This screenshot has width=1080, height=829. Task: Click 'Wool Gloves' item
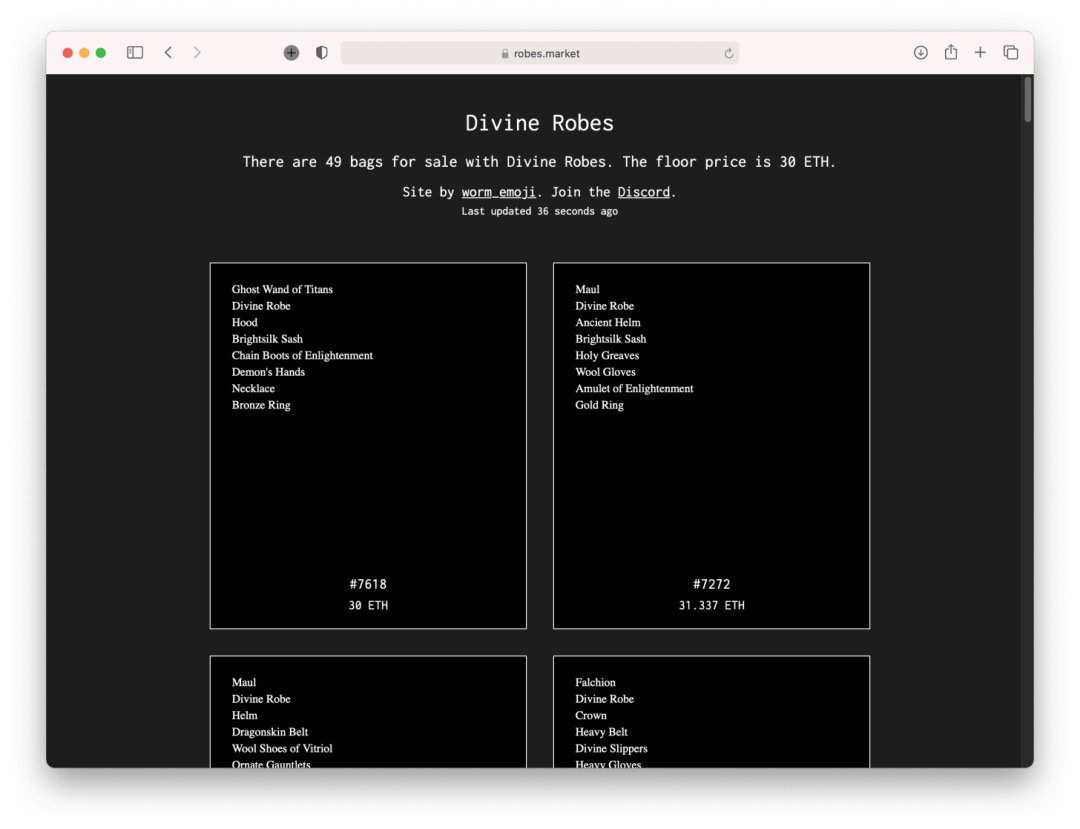click(605, 372)
